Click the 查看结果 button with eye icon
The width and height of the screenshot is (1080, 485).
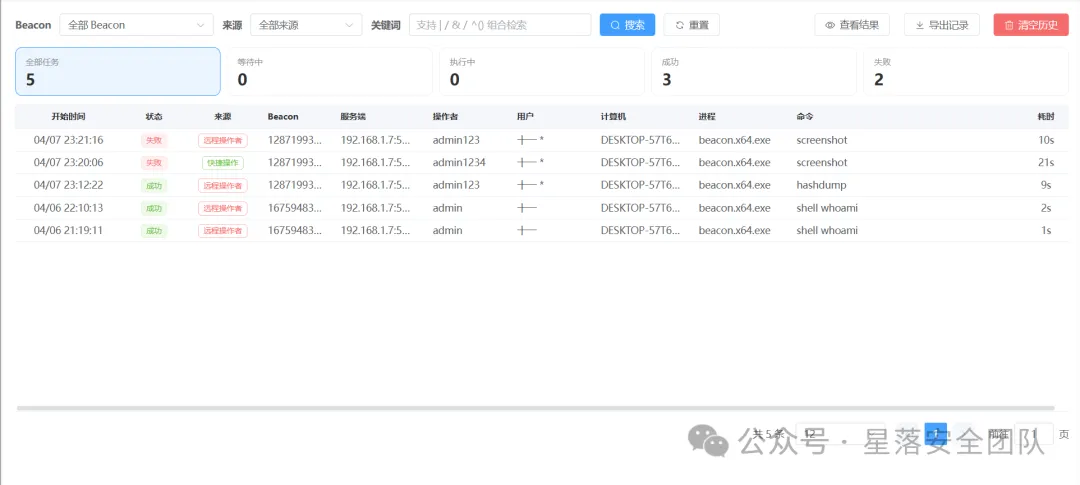[x=851, y=25]
